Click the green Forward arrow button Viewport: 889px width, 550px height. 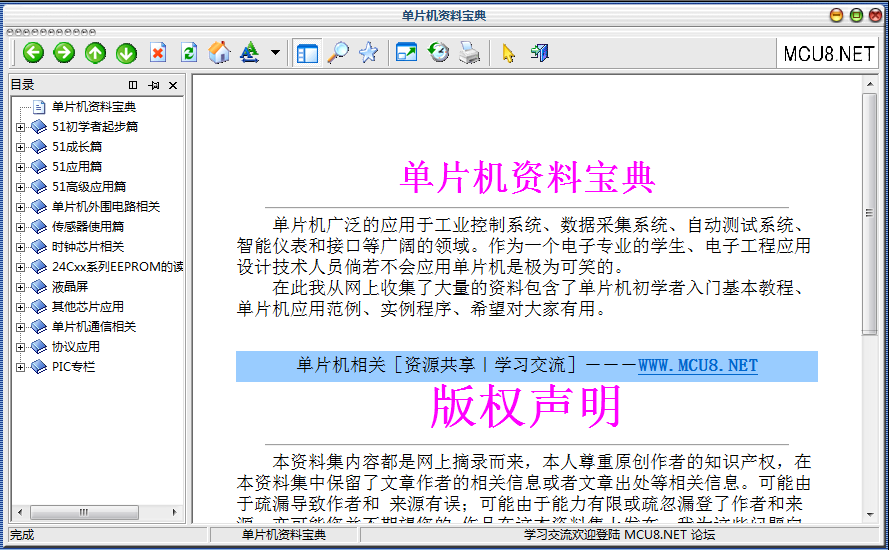tap(64, 53)
